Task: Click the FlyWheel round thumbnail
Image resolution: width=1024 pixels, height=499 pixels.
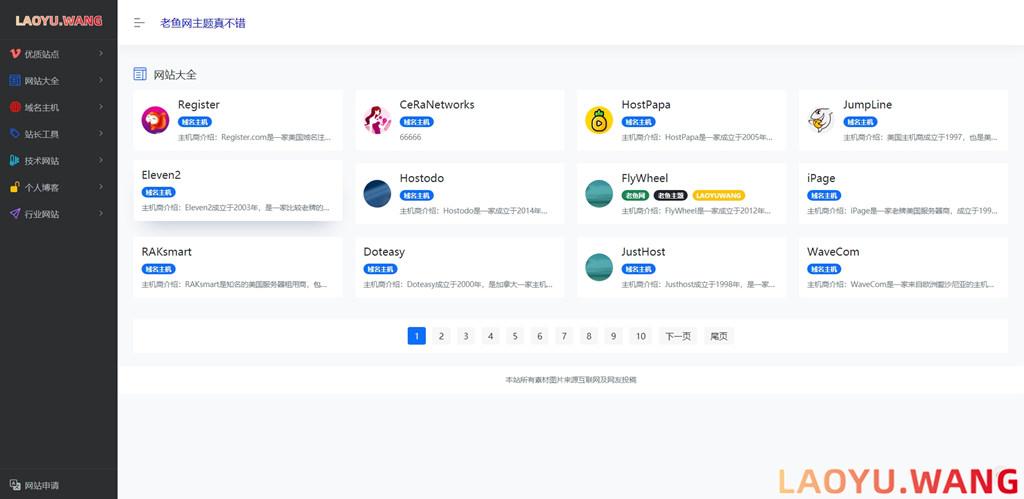Action: [599, 194]
